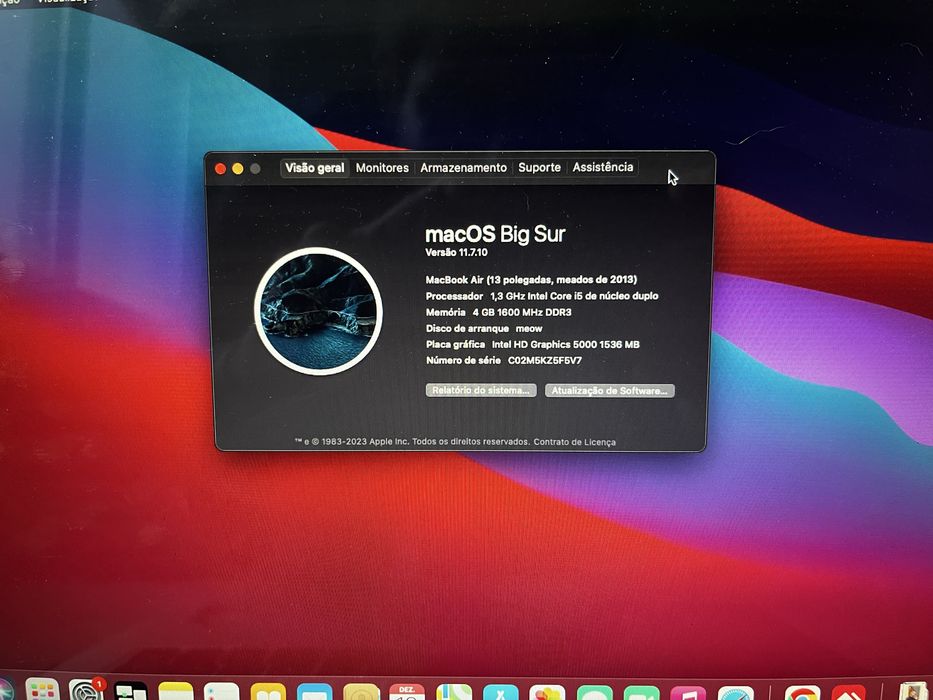Open Safari in the Dock

[x=735, y=692]
